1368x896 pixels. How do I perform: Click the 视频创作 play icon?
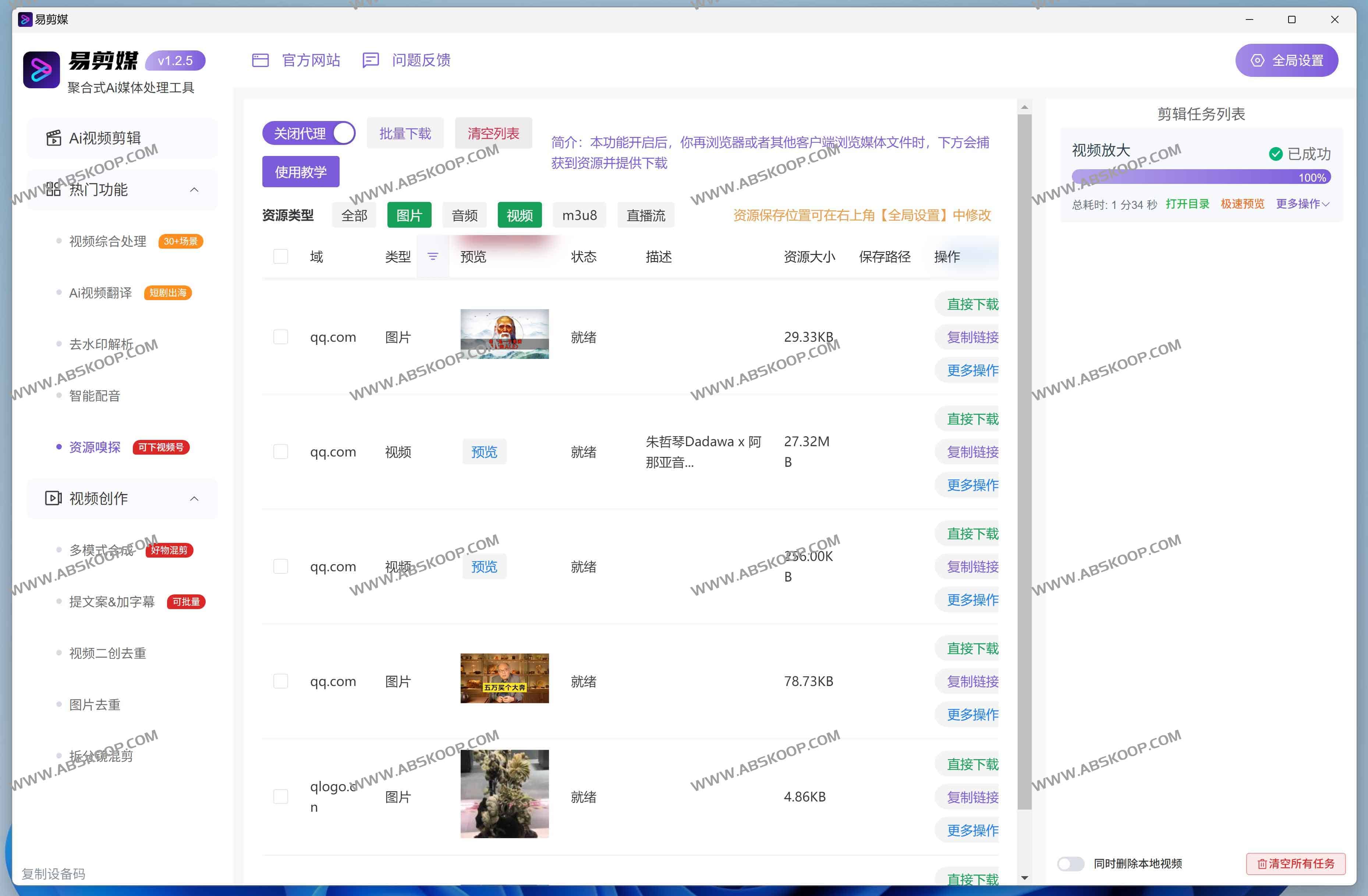[x=53, y=498]
